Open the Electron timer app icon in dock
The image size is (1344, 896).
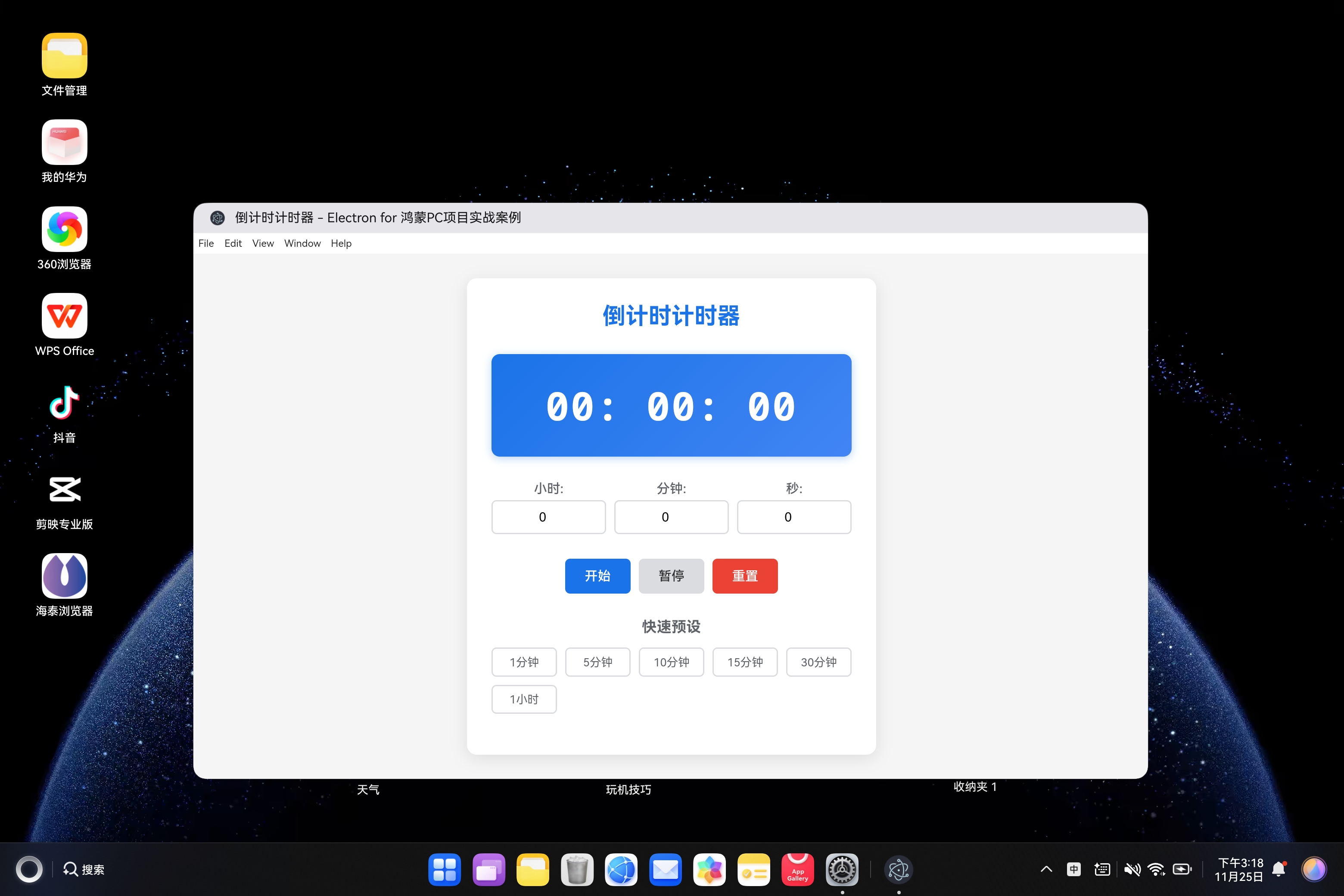(x=899, y=869)
